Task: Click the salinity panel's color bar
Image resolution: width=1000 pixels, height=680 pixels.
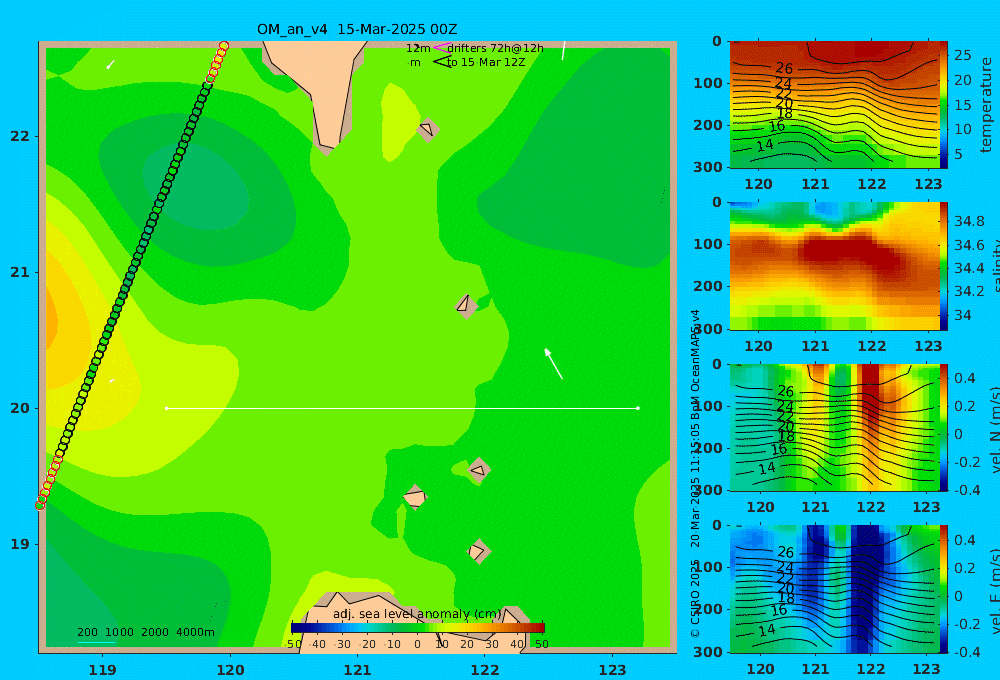Action: tap(944, 266)
